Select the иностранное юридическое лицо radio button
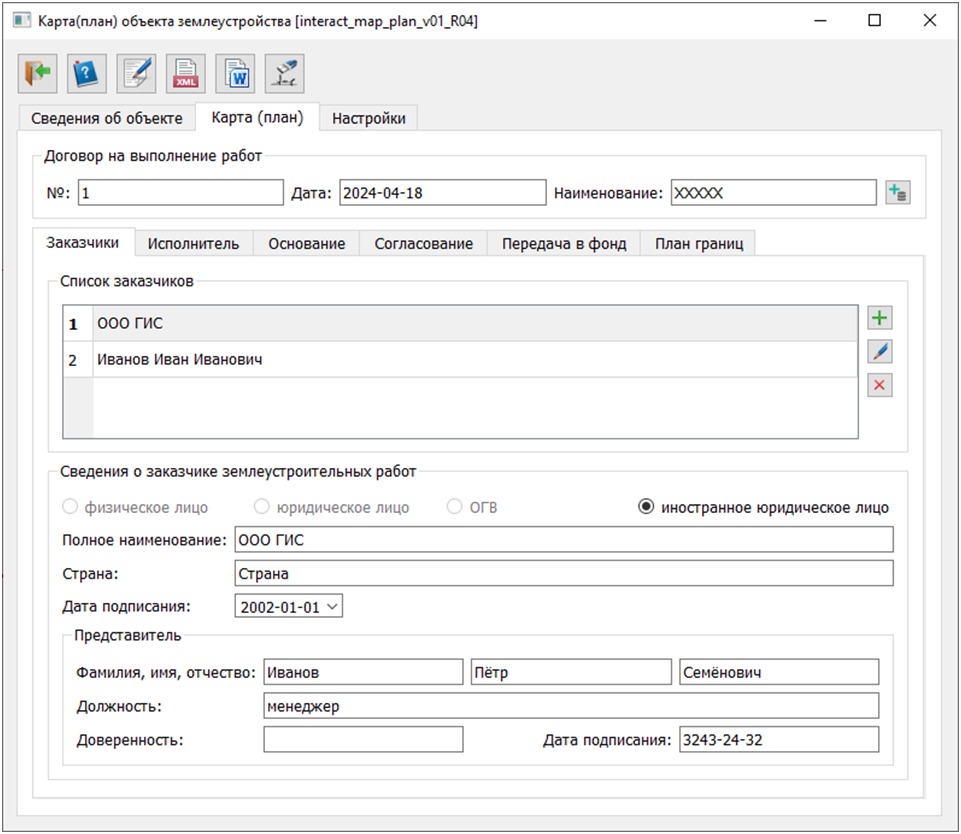The width and height of the screenshot is (961, 834). pyautogui.click(x=646, y=507)
